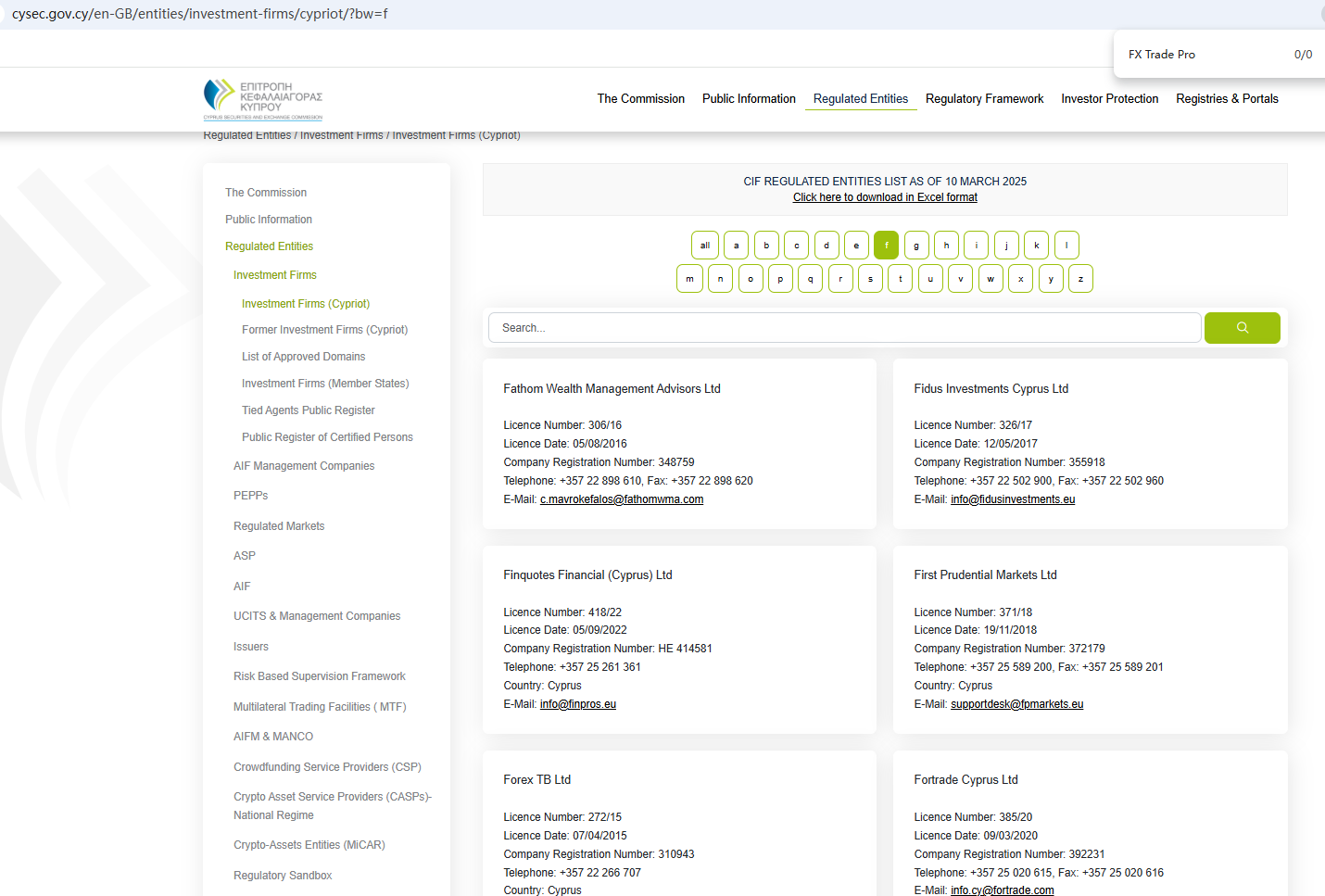The image size is (1325, 896).
Task: Choose the letter 'z' filter
Action: (x=1080, y=279)
